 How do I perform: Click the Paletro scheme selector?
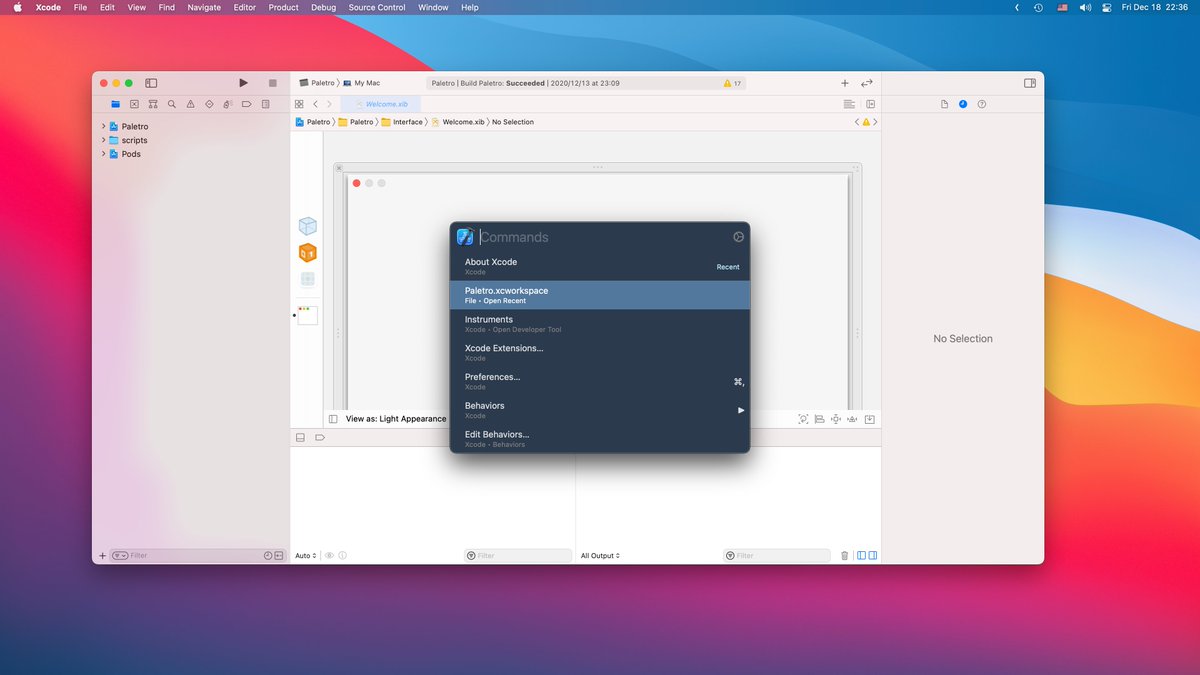tap(317, 83)
